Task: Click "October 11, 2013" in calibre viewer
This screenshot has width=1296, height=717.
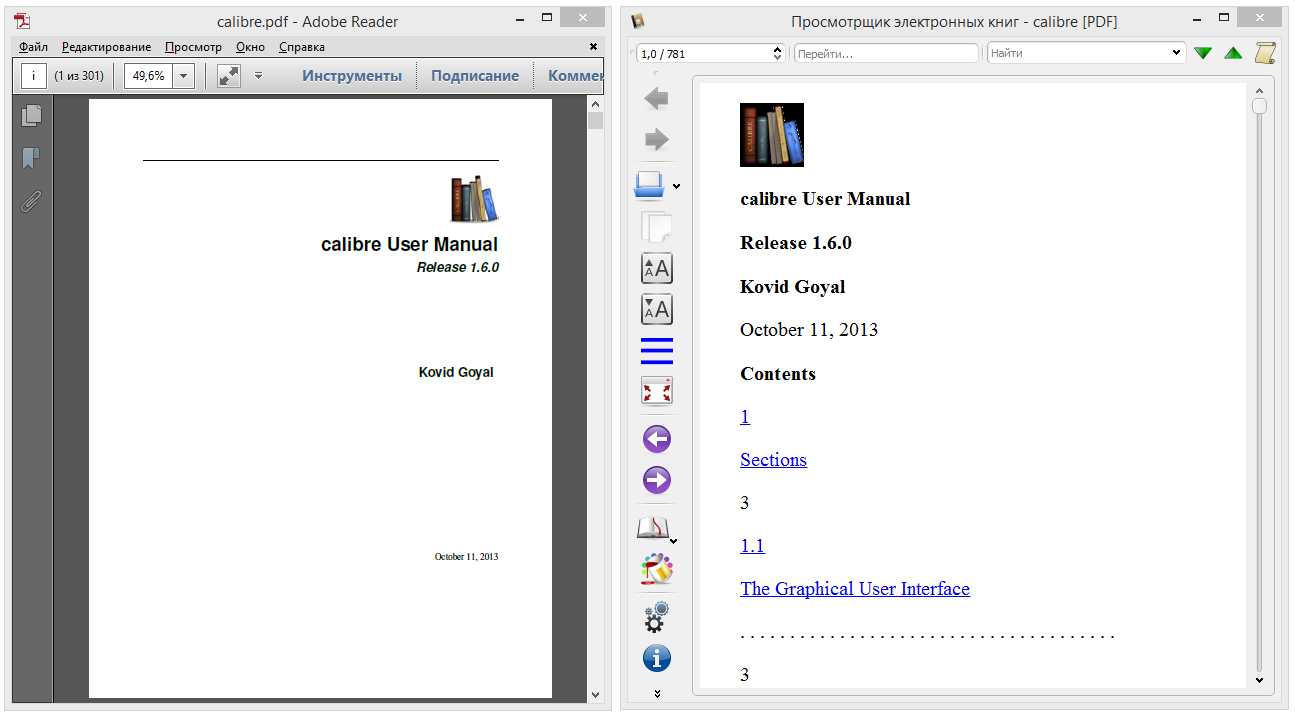Action: pyautogui.click(x=809, y=330)
